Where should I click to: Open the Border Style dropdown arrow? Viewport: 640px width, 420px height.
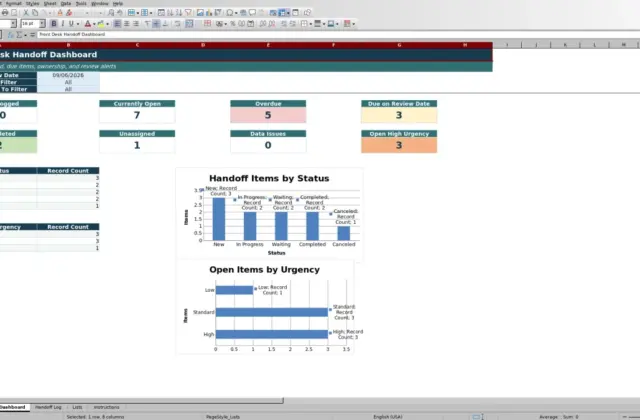324,24
